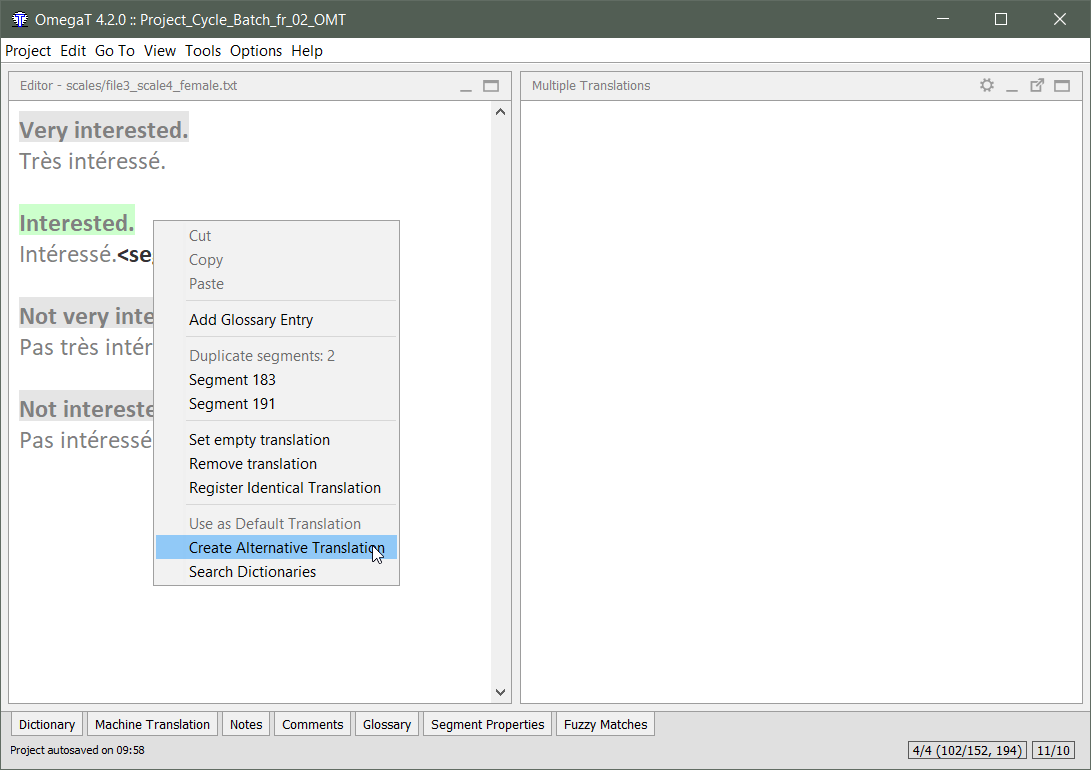Click the Cut context menu entry

coord(276,236)
